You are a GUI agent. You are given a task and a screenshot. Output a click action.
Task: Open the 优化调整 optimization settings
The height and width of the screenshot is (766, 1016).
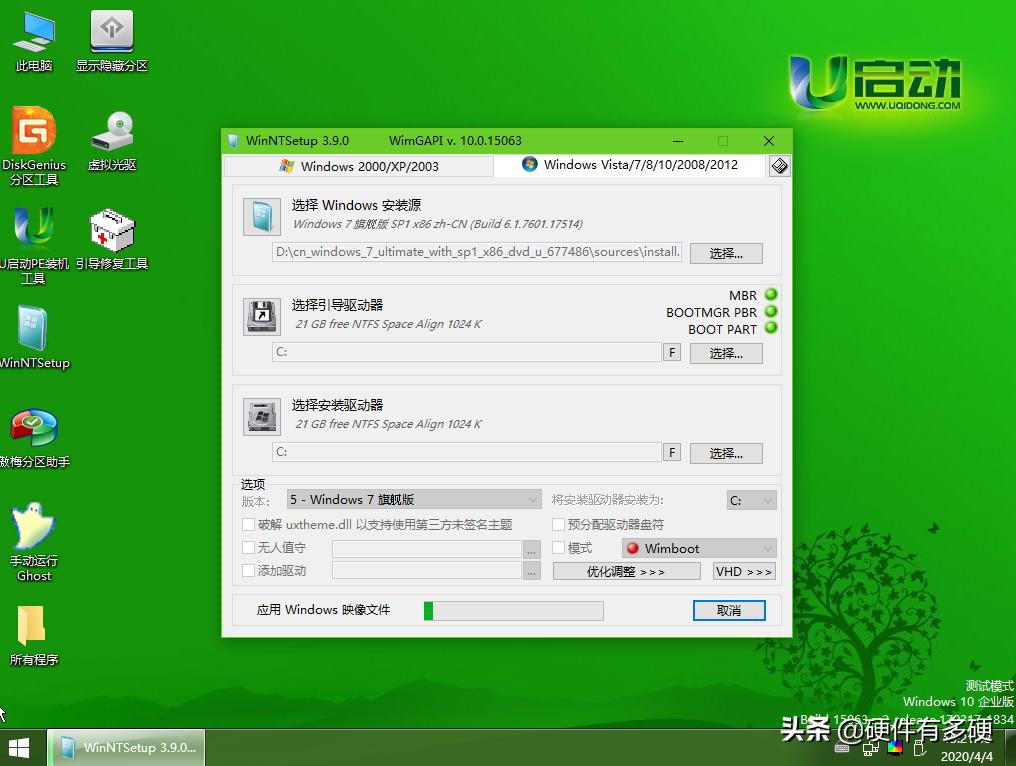[x=626, y=571]
